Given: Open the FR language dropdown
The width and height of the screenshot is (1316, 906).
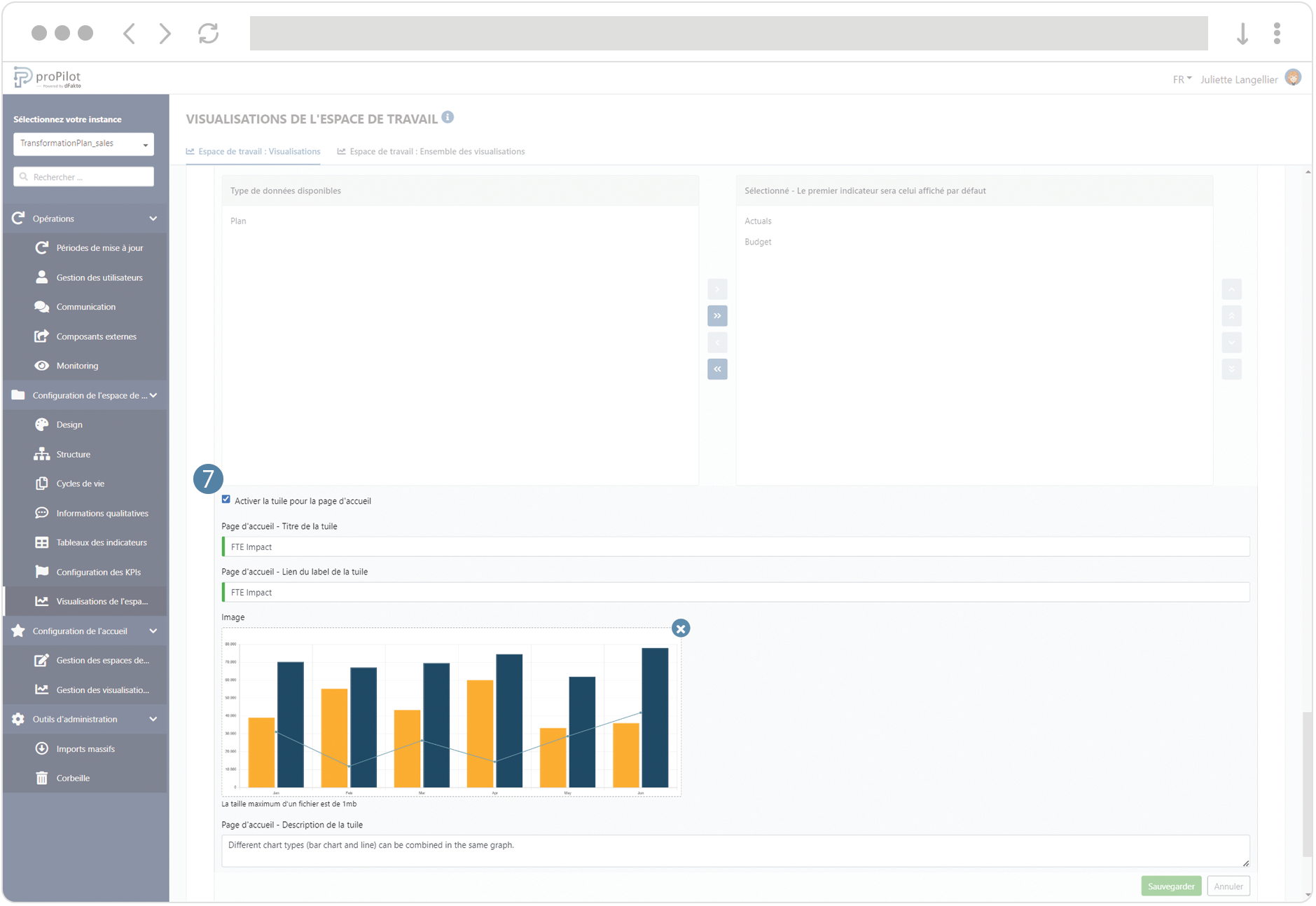Looking at the screenshot, I should click(x=1181, y=79).
